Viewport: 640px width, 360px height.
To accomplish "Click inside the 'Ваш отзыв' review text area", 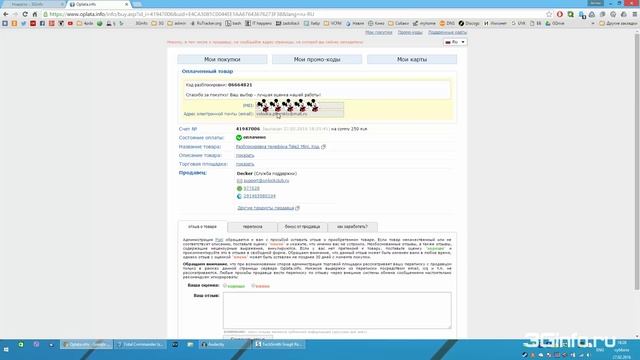I will coord(337,310).
